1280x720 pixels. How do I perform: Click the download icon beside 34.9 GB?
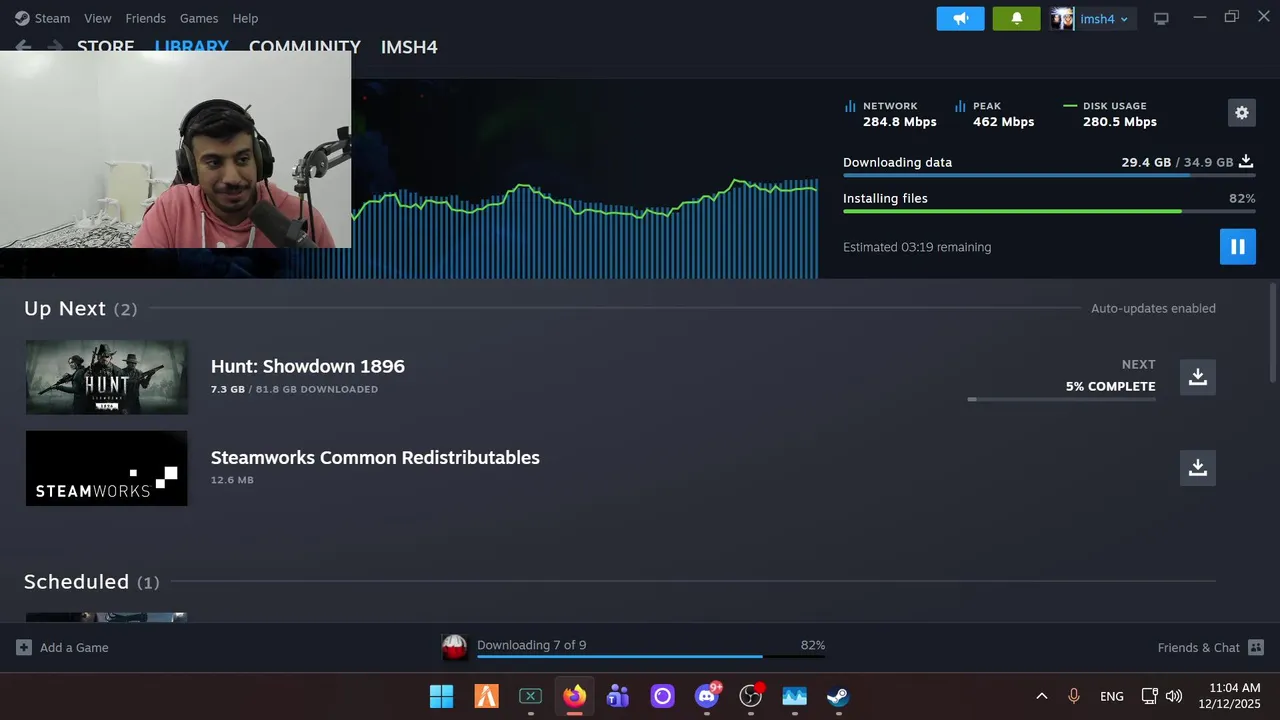(1246, 161)
